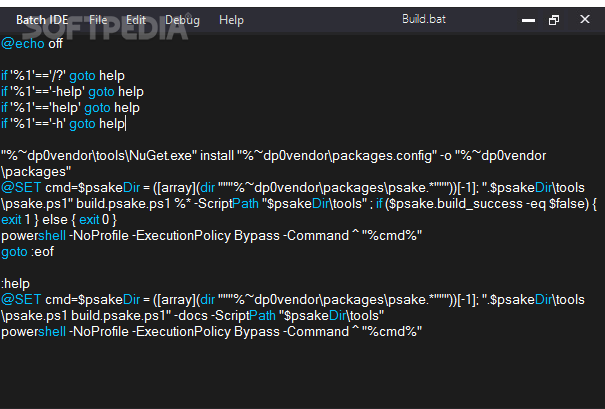Restore down the Batch IDE window
Screen dimensions: 605x409
(x=554, y=20)
